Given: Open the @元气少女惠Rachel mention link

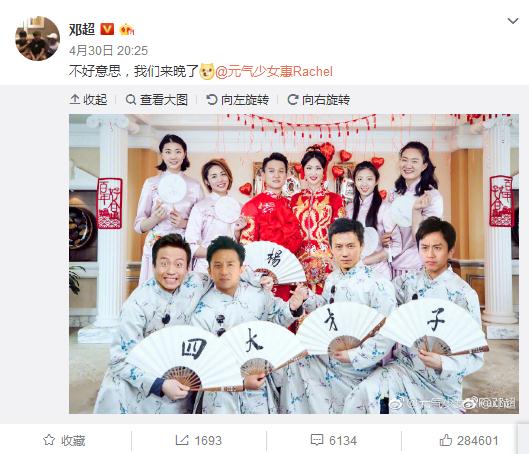Looking at the screenshot, I should (x=274, y=72).
